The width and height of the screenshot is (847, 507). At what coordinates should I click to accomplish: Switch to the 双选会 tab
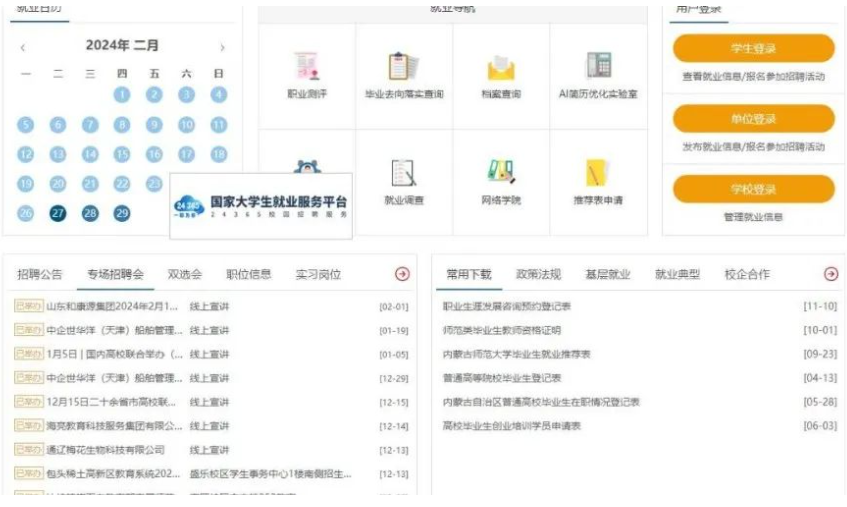pyautogui.click(x=184, y=275)
